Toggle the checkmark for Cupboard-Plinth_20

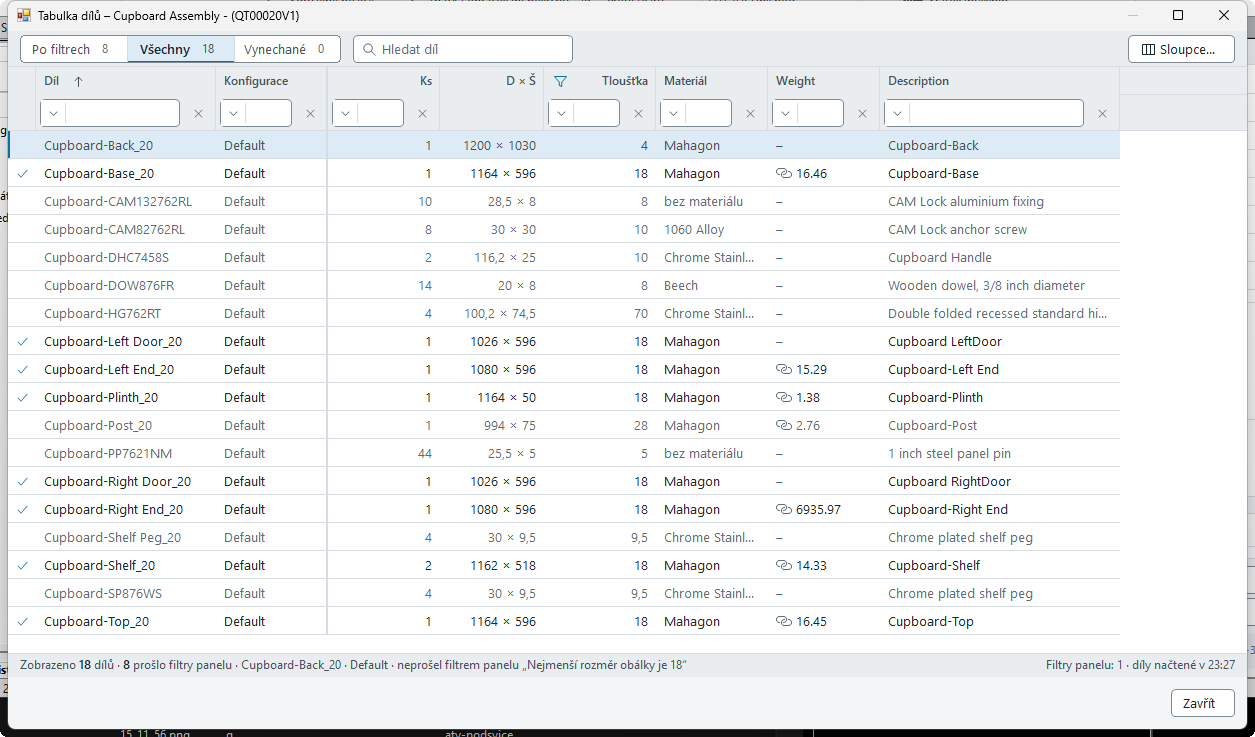pos(23,397)
